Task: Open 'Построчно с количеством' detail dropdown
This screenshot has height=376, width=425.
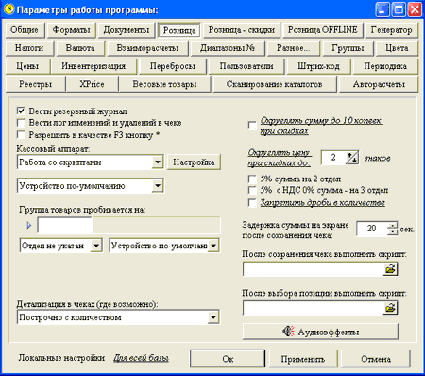Action: (x=213, y=317)
